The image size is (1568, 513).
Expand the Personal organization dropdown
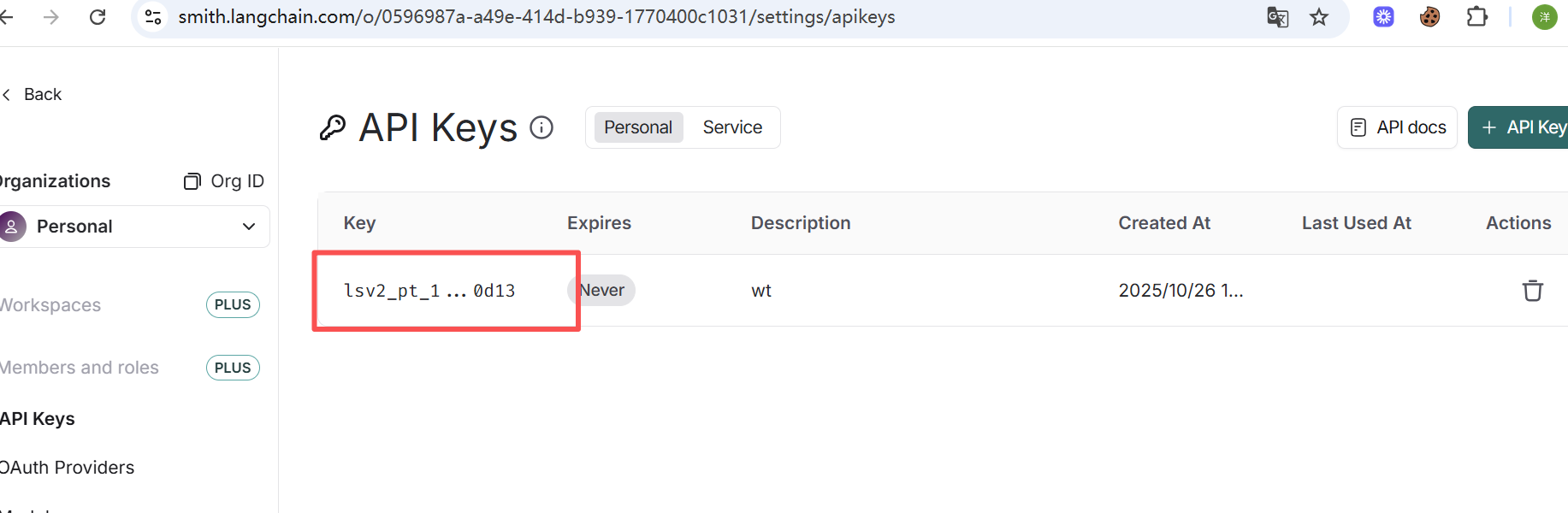pos(134,227)
